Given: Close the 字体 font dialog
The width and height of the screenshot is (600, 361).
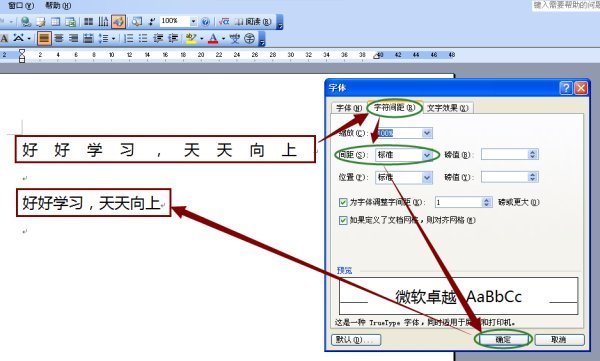Looking at the screenshot, I should (581, 88).
